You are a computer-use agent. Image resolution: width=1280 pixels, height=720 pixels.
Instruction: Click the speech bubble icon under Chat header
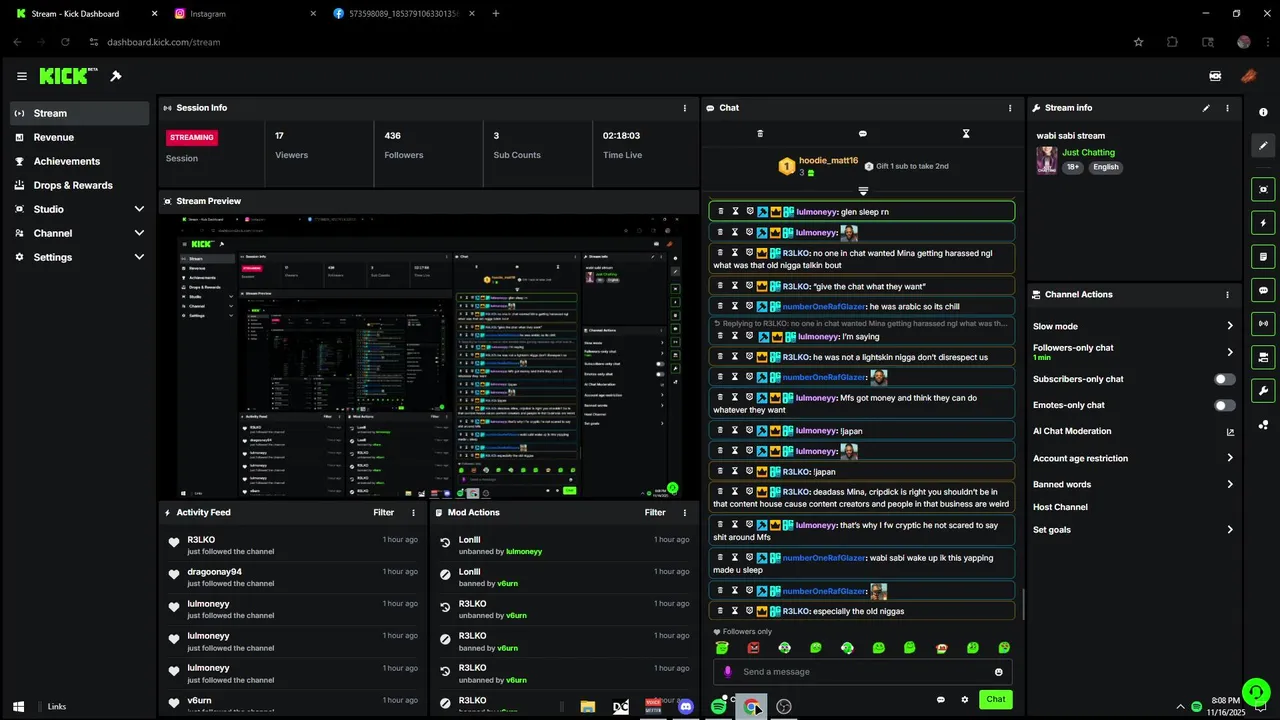(863, 133)
